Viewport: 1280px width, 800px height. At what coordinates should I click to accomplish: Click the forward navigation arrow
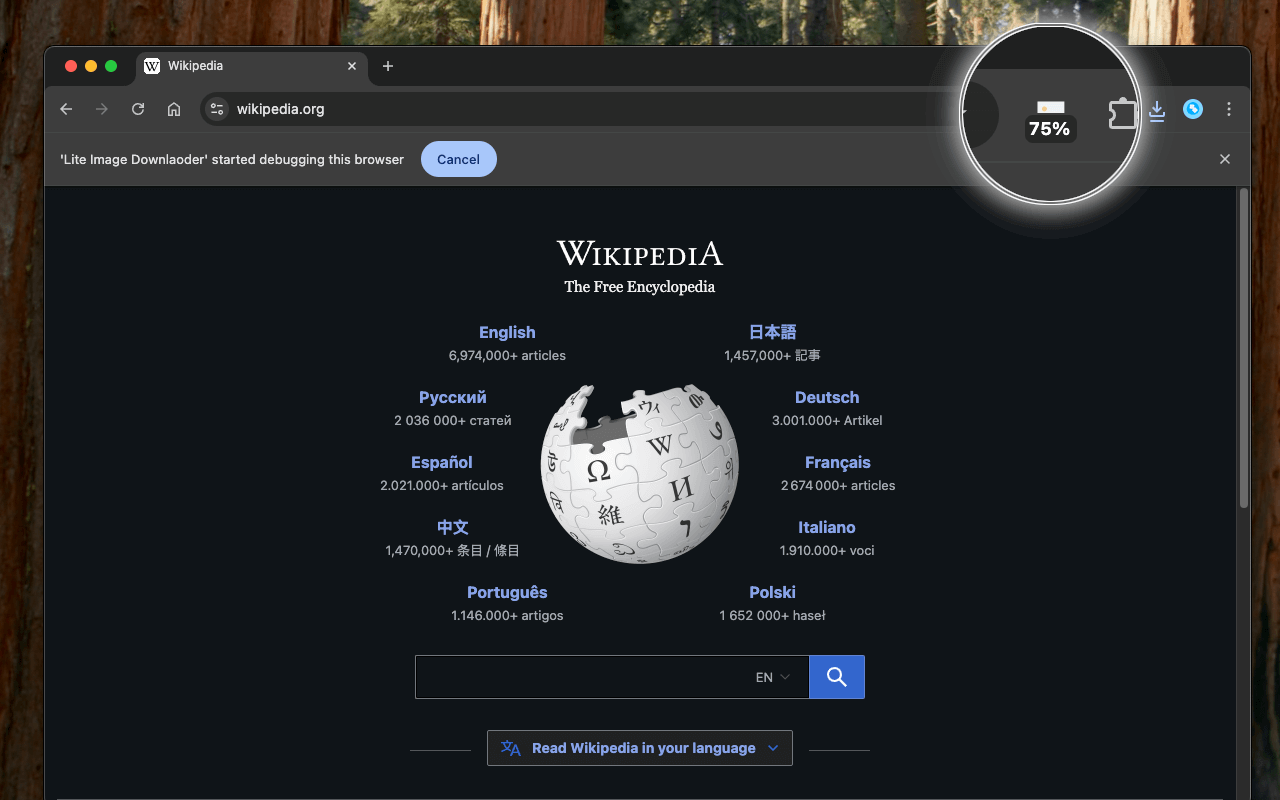[x=102, y=109]
